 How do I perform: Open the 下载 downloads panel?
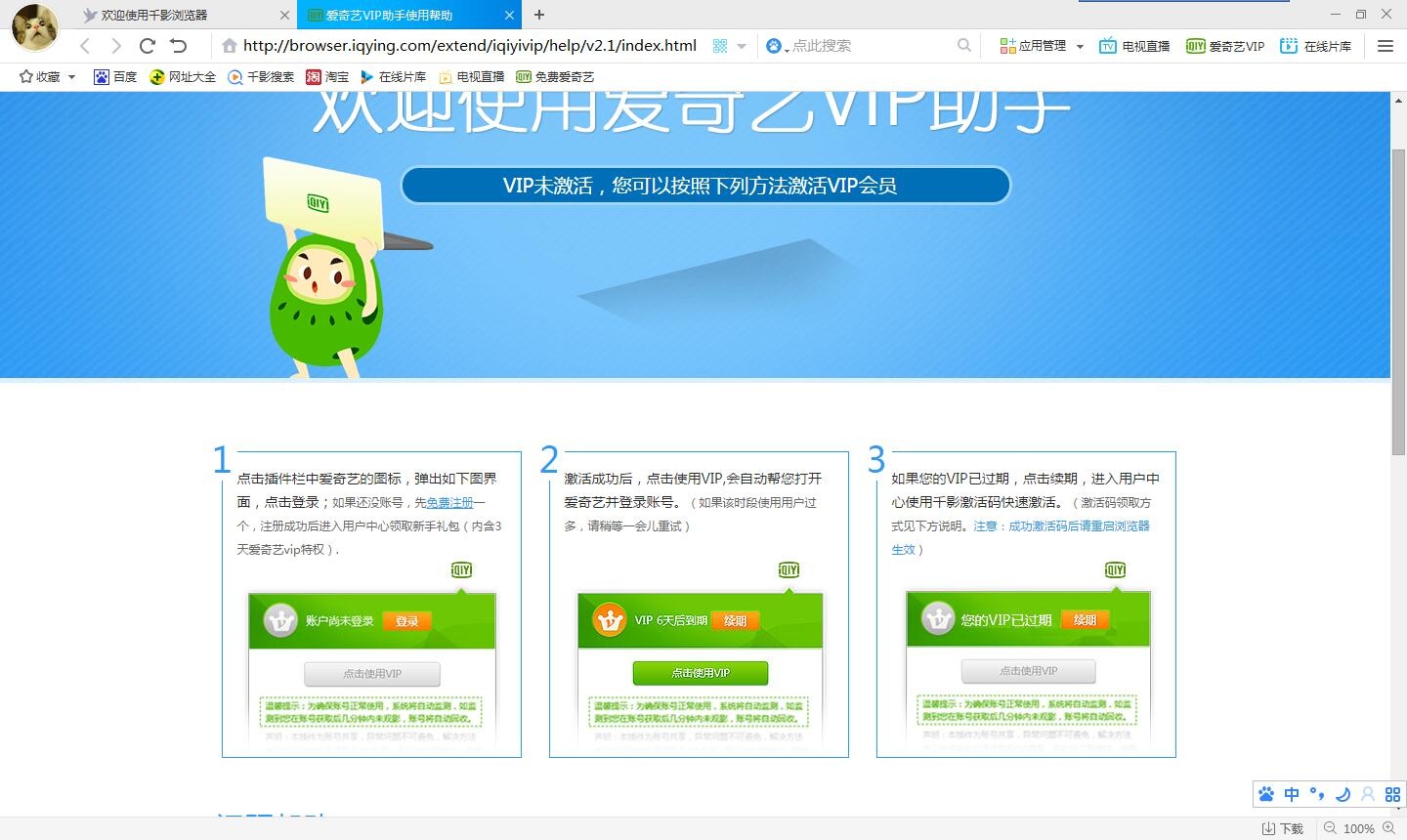pos(1283,828)
